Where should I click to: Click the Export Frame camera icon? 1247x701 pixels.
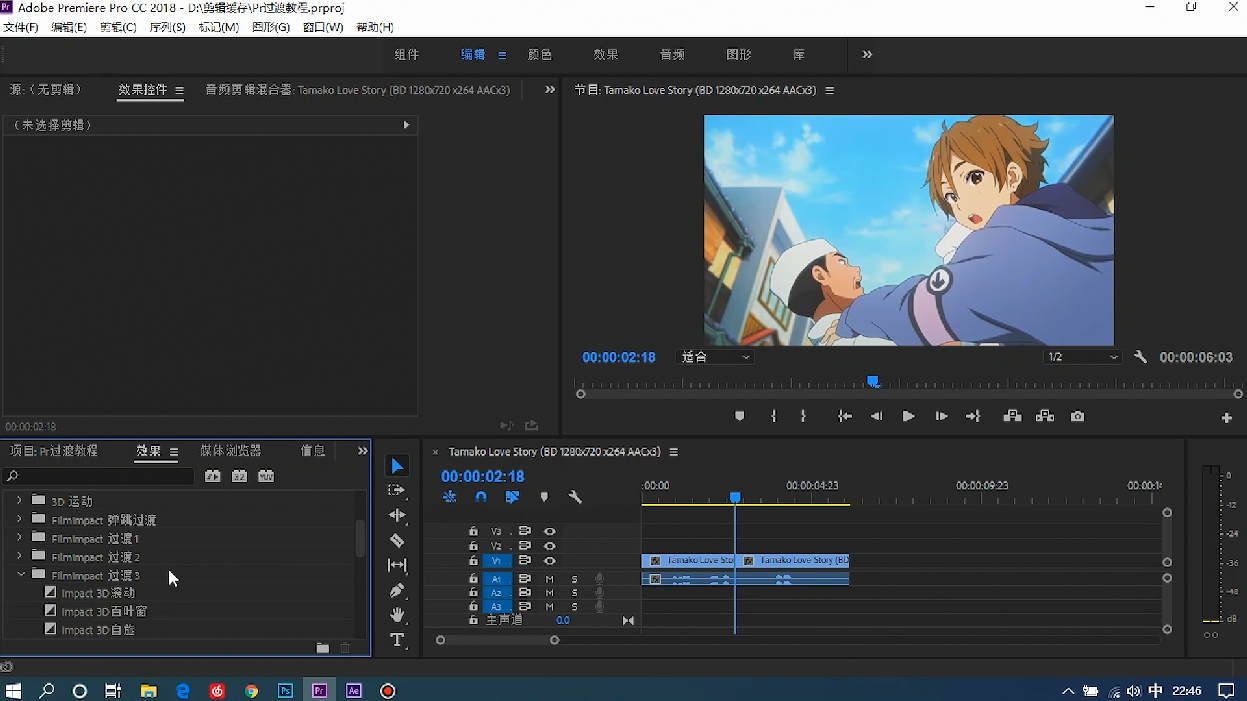pyautogui.click(x=1077, y=417)
